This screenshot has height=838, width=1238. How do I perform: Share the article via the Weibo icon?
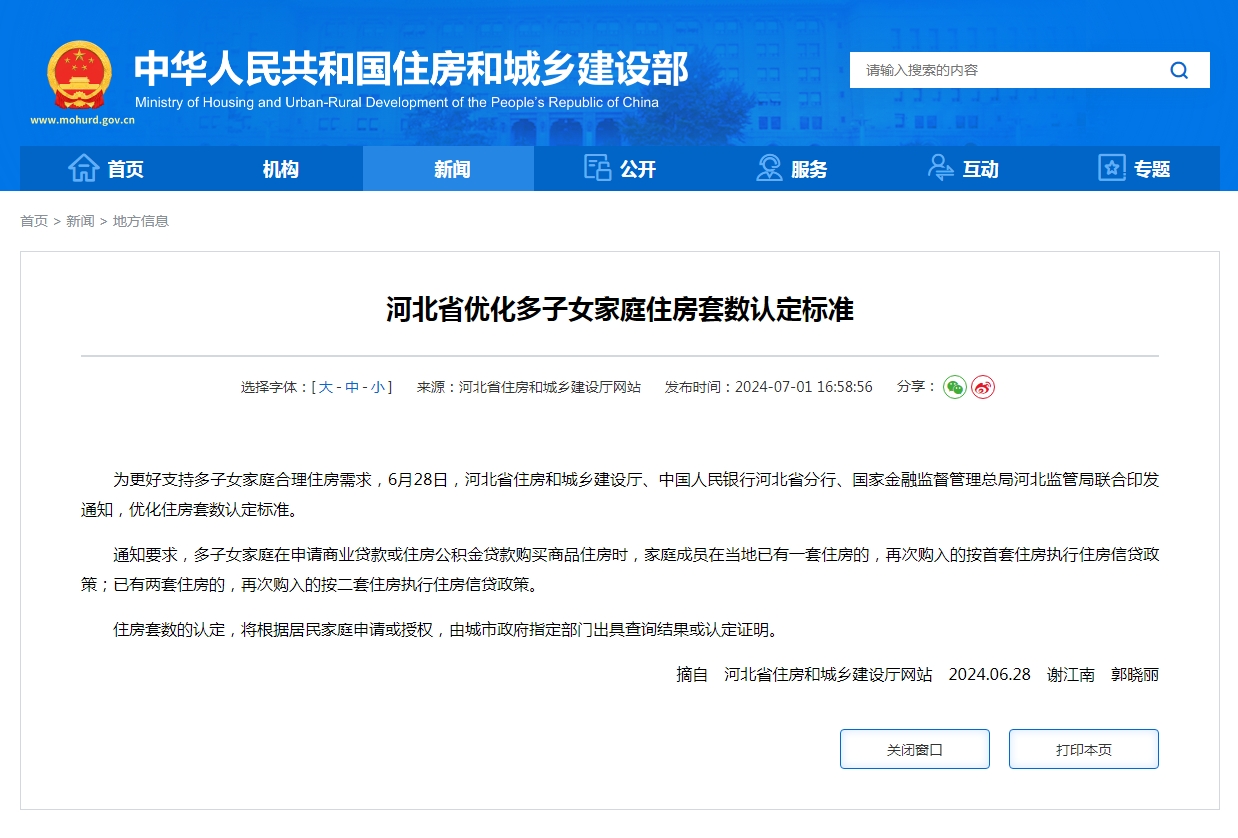[983, 386]
